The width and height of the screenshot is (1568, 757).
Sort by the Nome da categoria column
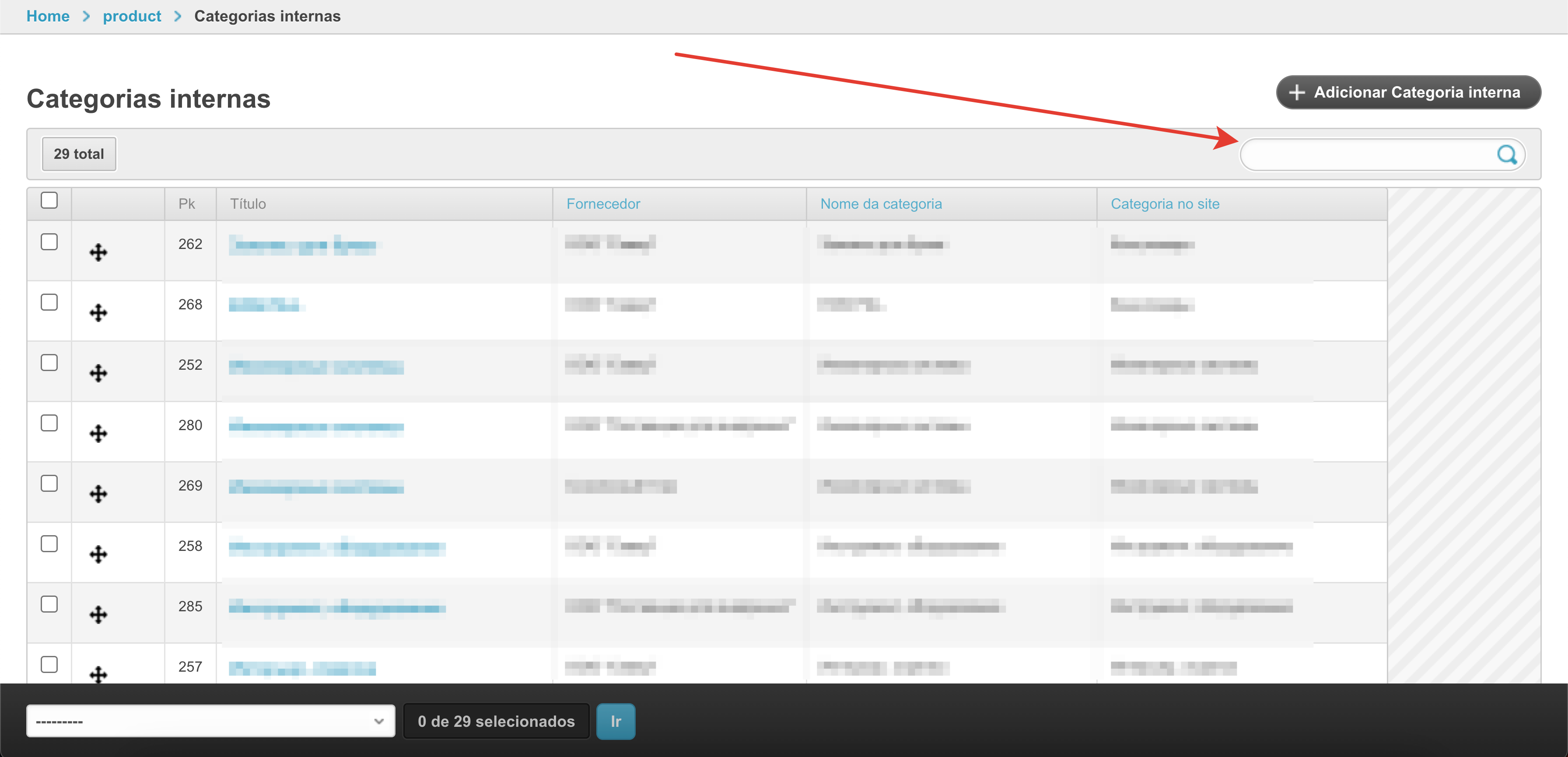(x=880, y=204)
